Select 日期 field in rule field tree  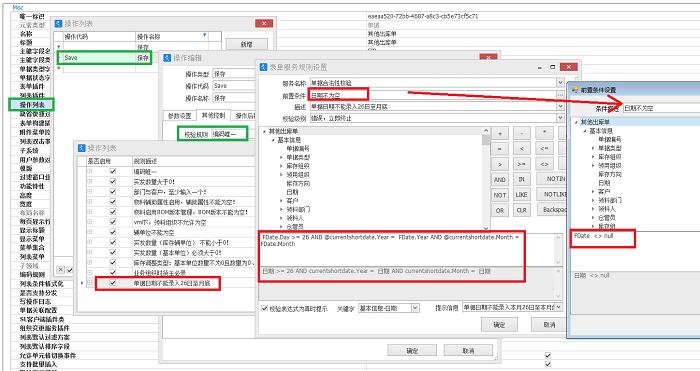pos(292,192)
